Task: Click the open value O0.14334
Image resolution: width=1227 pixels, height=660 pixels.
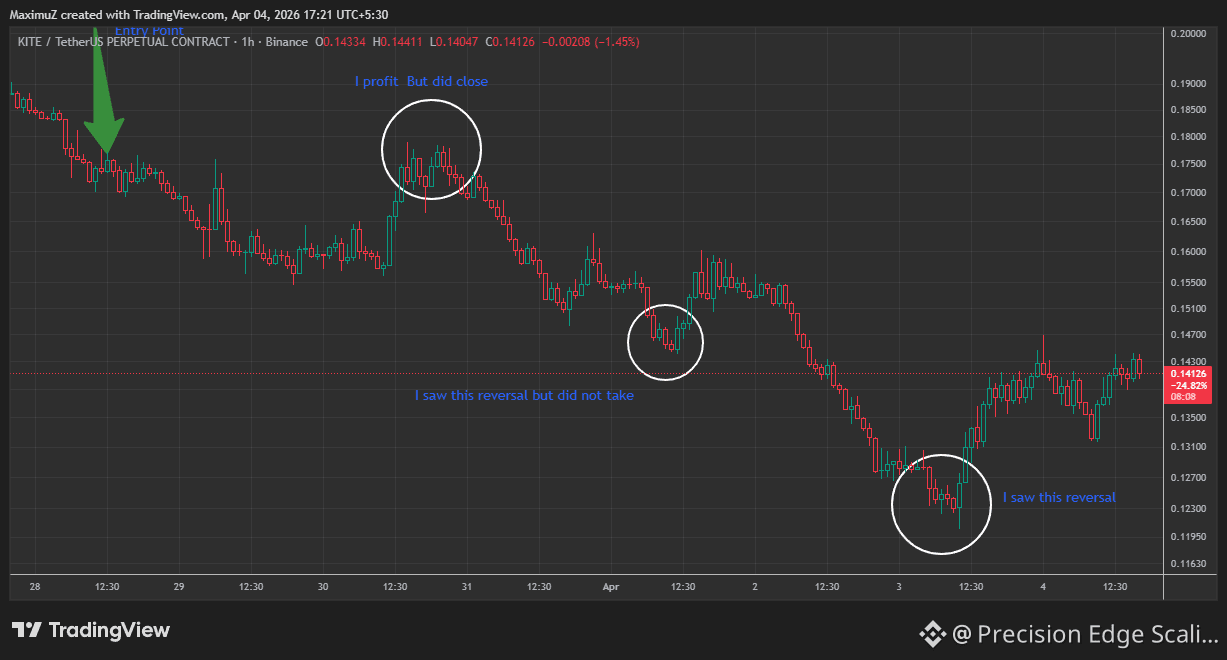Action: coord(340,42)
